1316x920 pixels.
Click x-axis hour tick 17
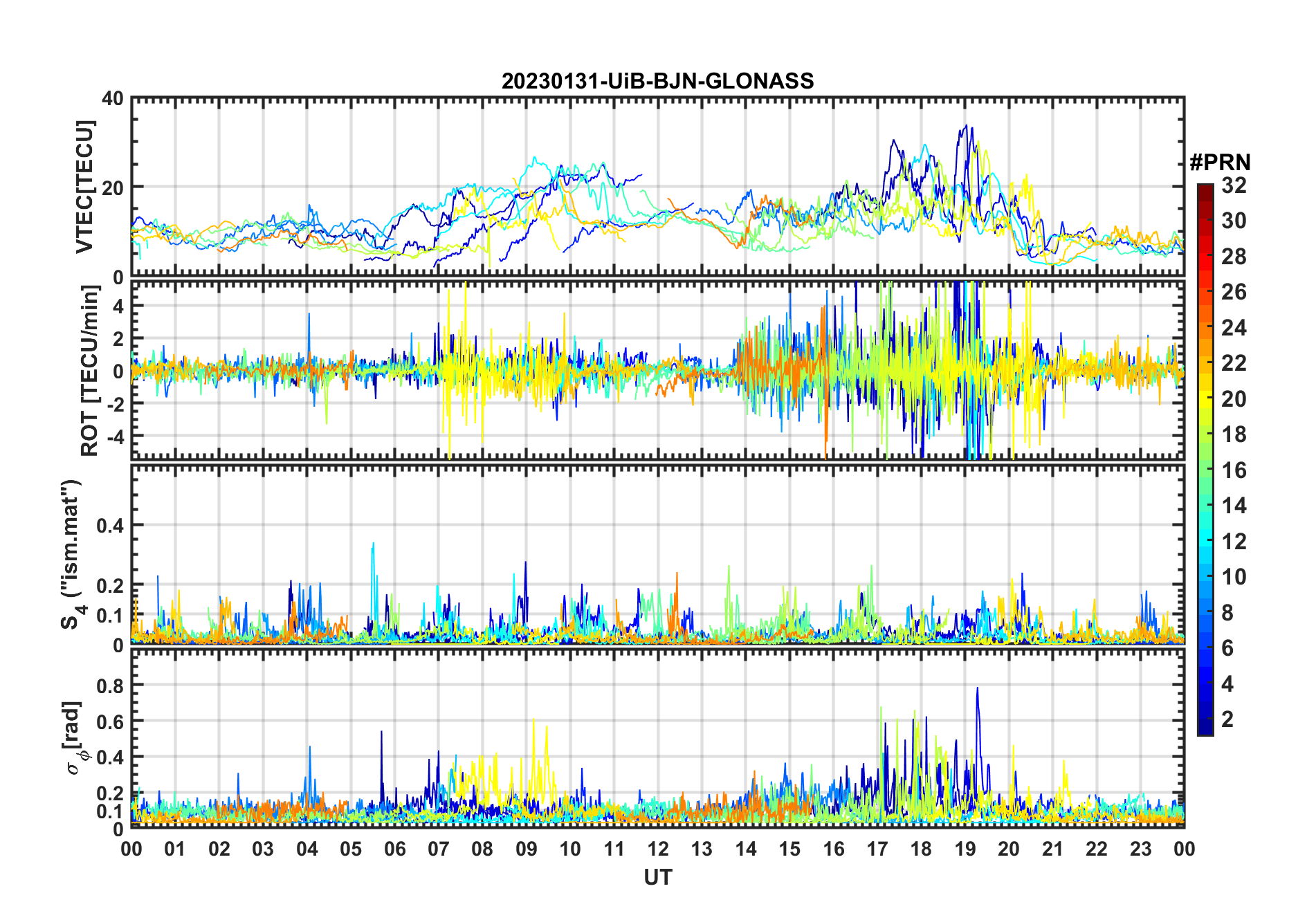click(x=877, y=849)
